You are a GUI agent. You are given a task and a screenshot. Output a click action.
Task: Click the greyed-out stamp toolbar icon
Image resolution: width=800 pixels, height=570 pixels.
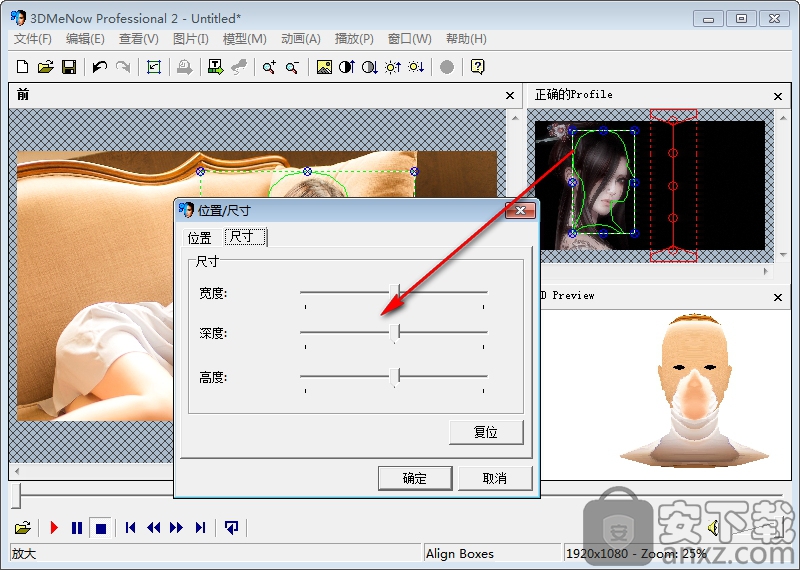(184, 67)
